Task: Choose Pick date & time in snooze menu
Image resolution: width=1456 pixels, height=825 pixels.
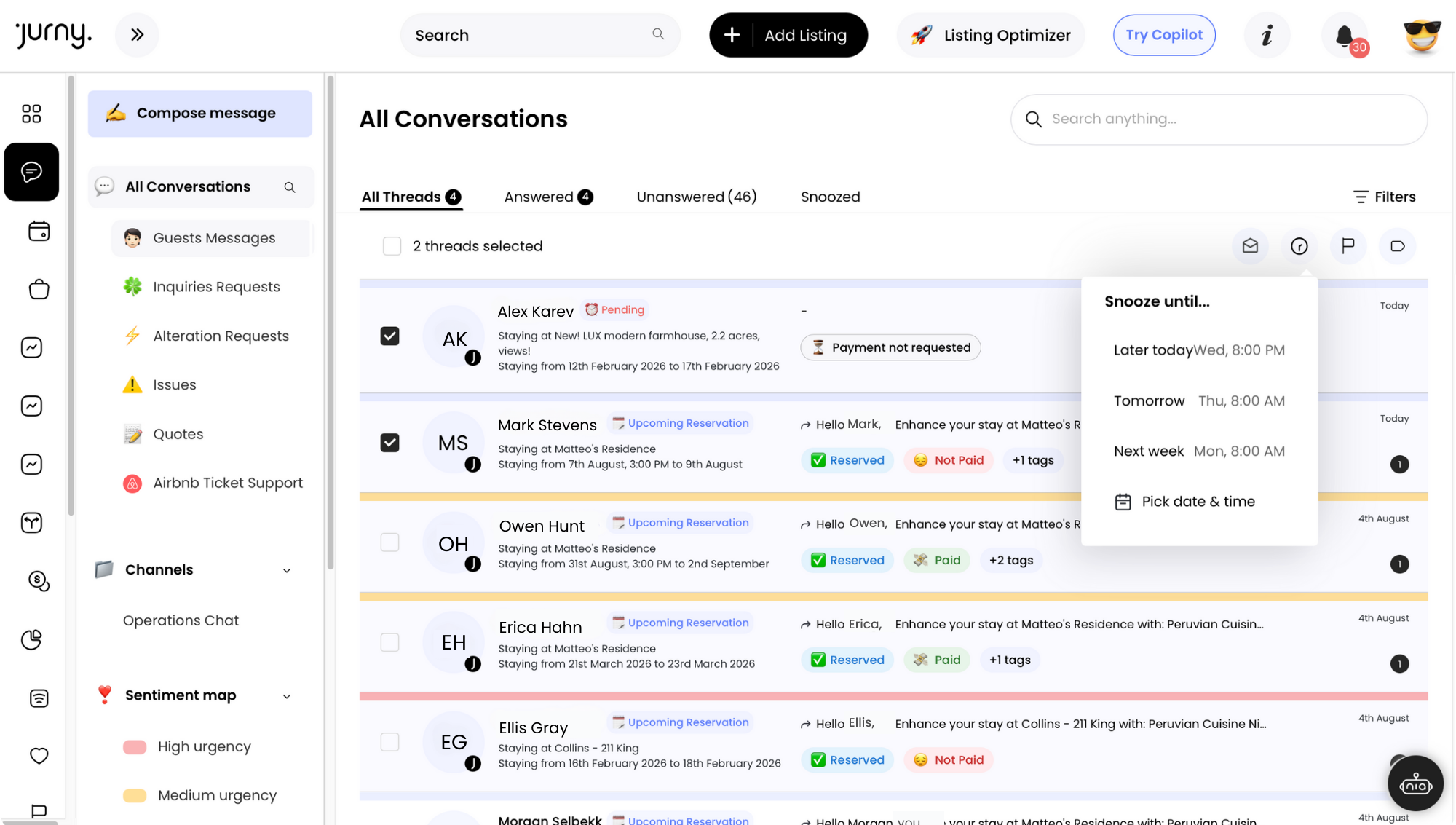Action: (x=1198, y=501)
